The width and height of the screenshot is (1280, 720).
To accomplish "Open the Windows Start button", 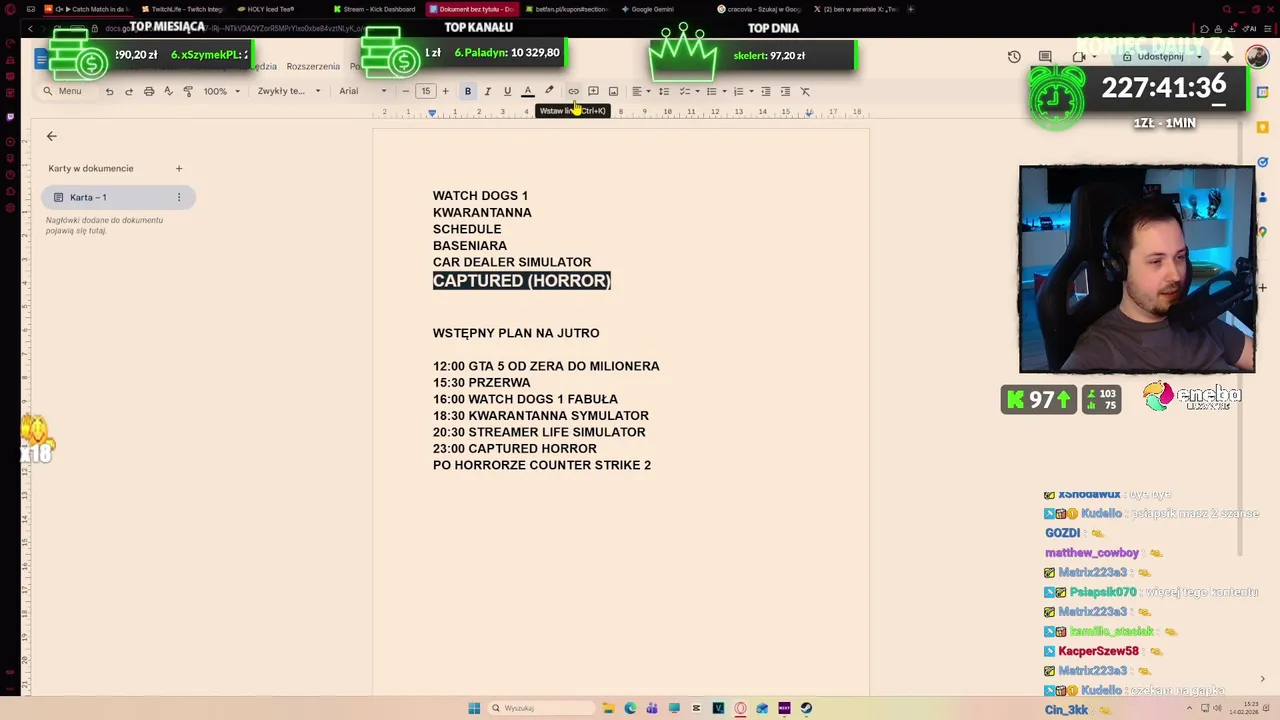I will pos(474,708).
